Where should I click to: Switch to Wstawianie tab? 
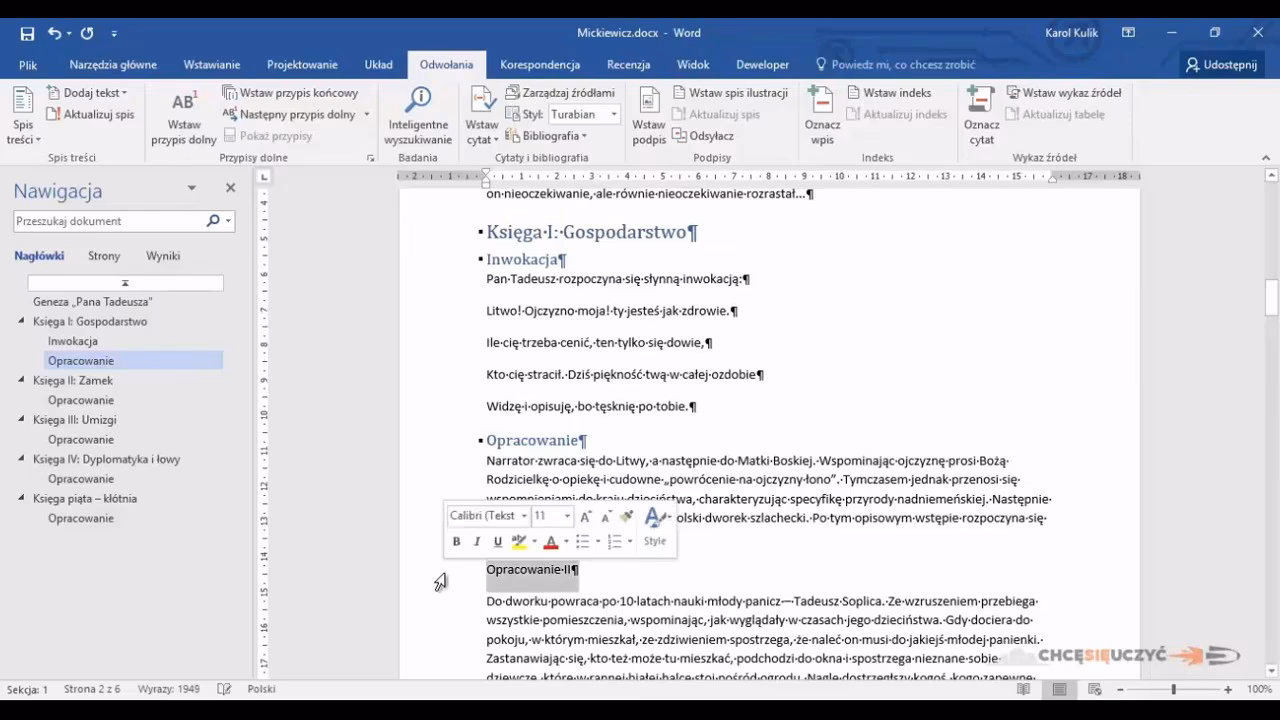[212, 65]
